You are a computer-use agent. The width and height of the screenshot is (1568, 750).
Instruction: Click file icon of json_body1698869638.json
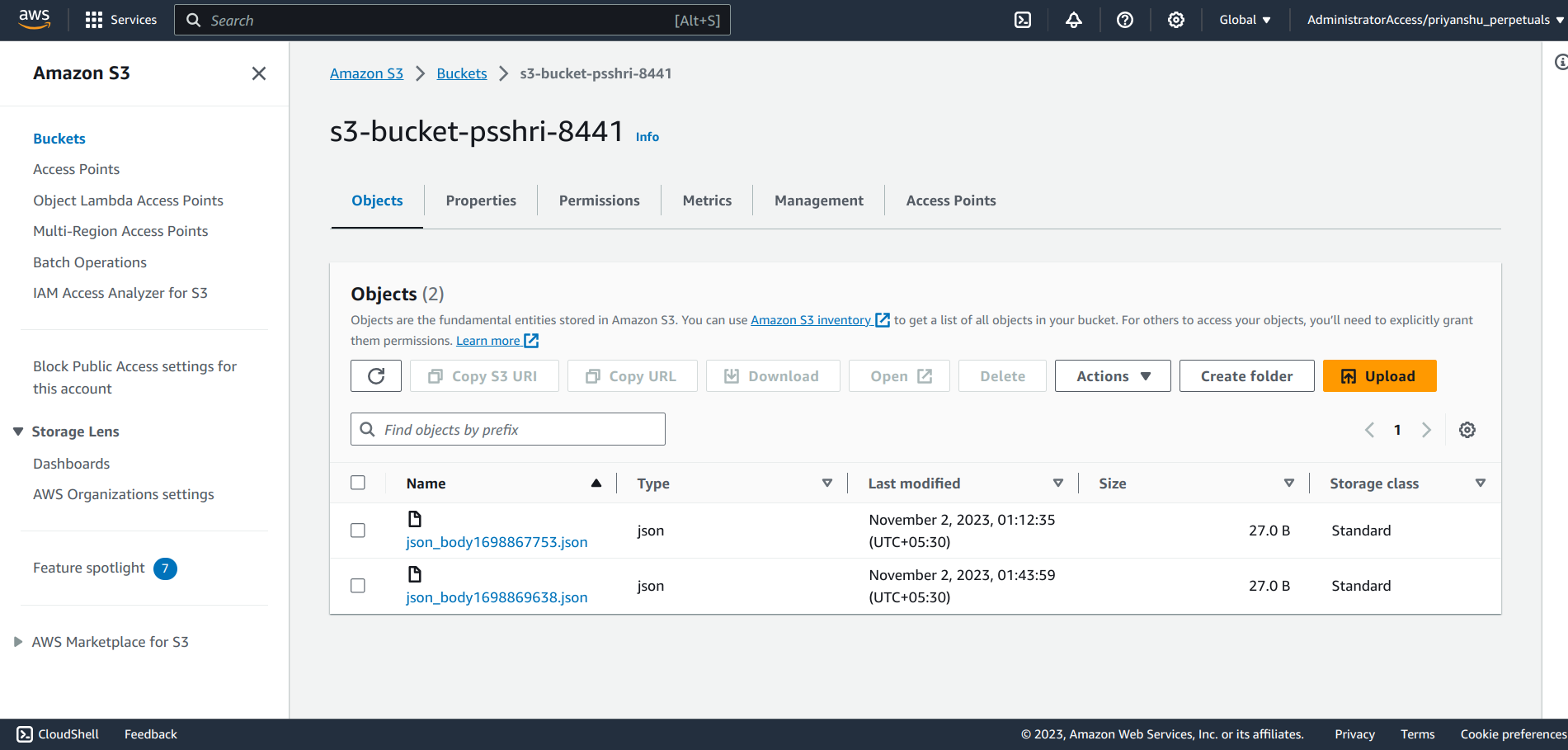pyautogui.click(x=415, y=574)
